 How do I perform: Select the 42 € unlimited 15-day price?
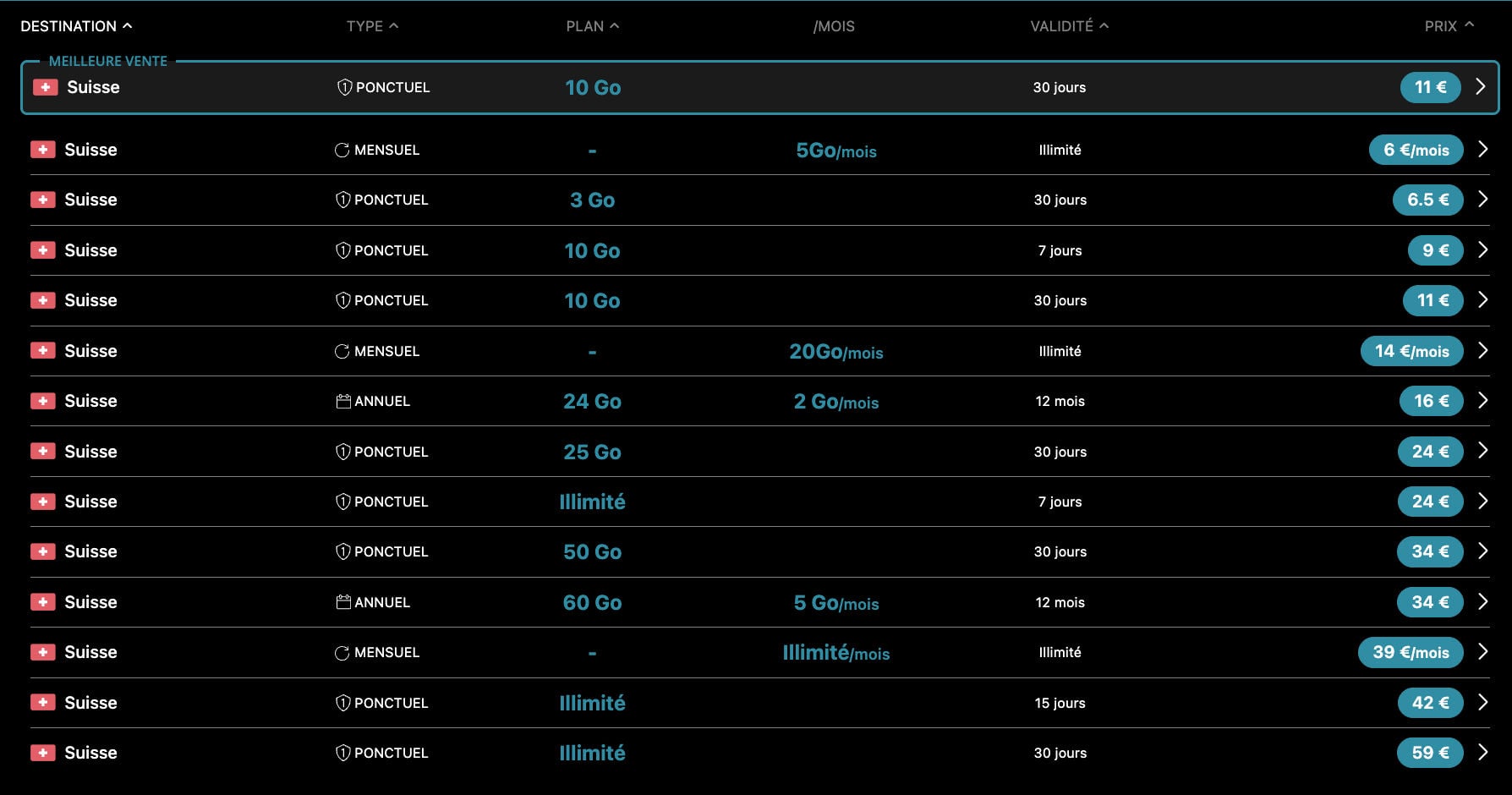point(1430,703)
